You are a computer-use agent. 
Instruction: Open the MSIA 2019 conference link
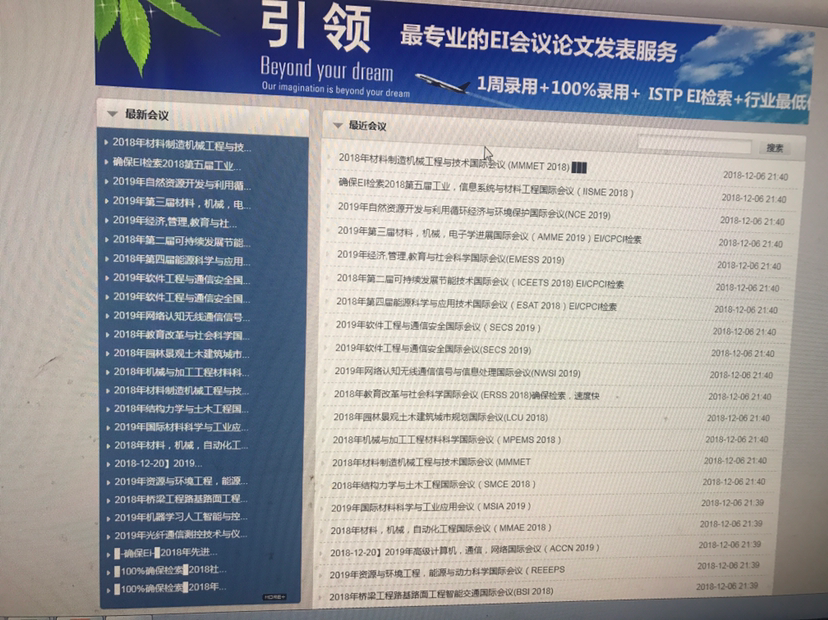click(x=431, y=507)
